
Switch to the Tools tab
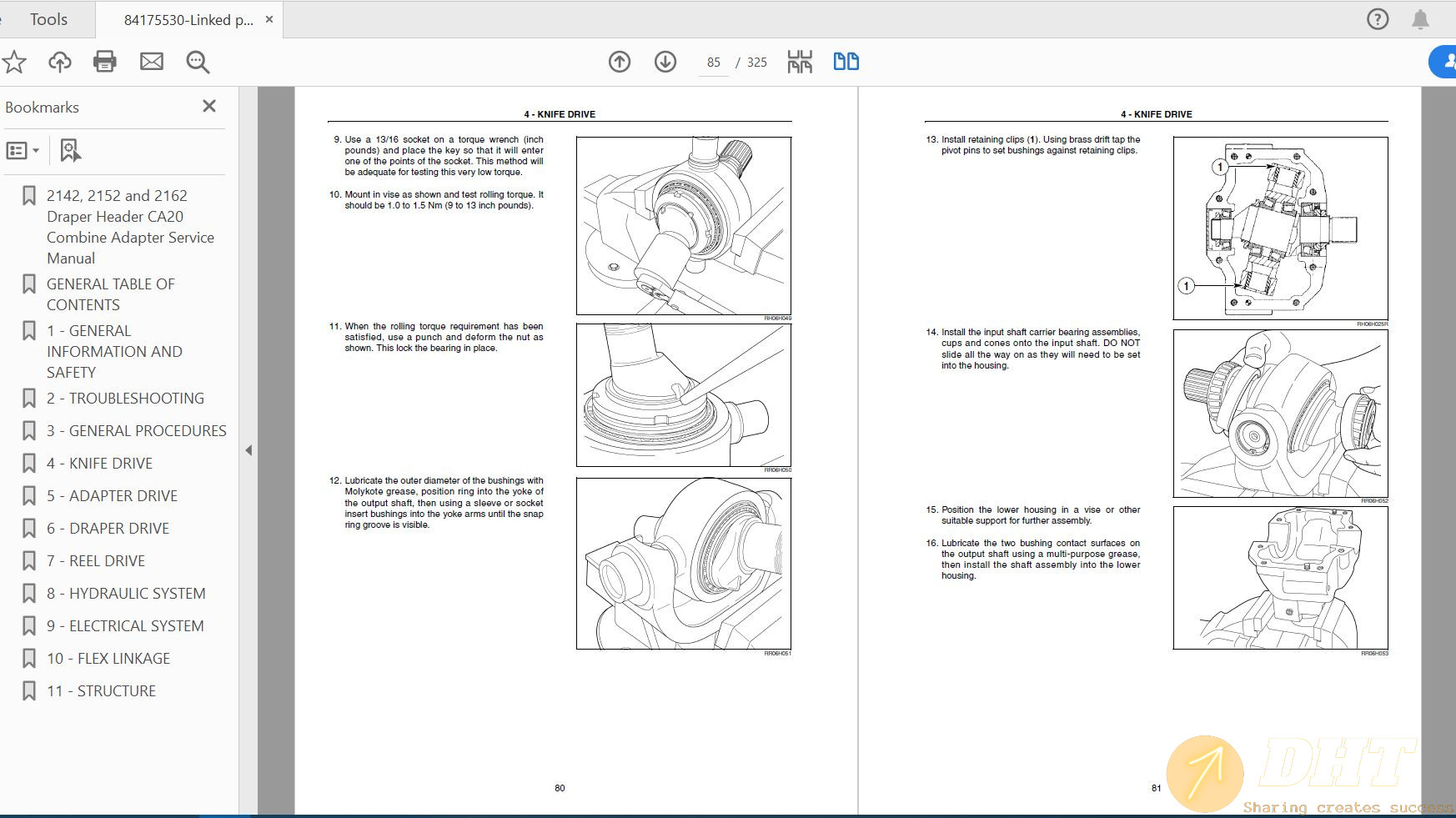(48, 19)
